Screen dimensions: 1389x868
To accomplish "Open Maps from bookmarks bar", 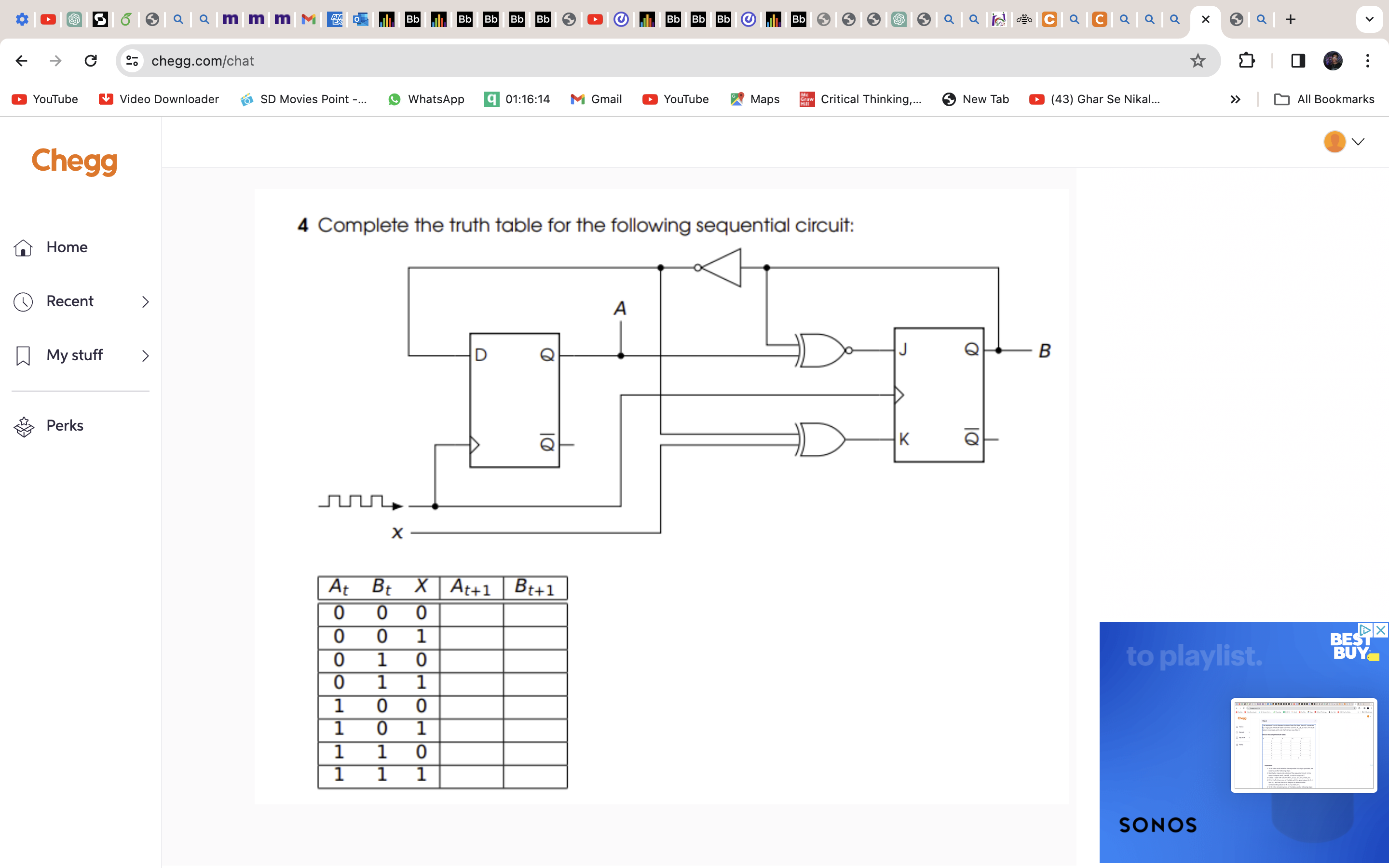I will pyautogui.click(x=738, y=99).
